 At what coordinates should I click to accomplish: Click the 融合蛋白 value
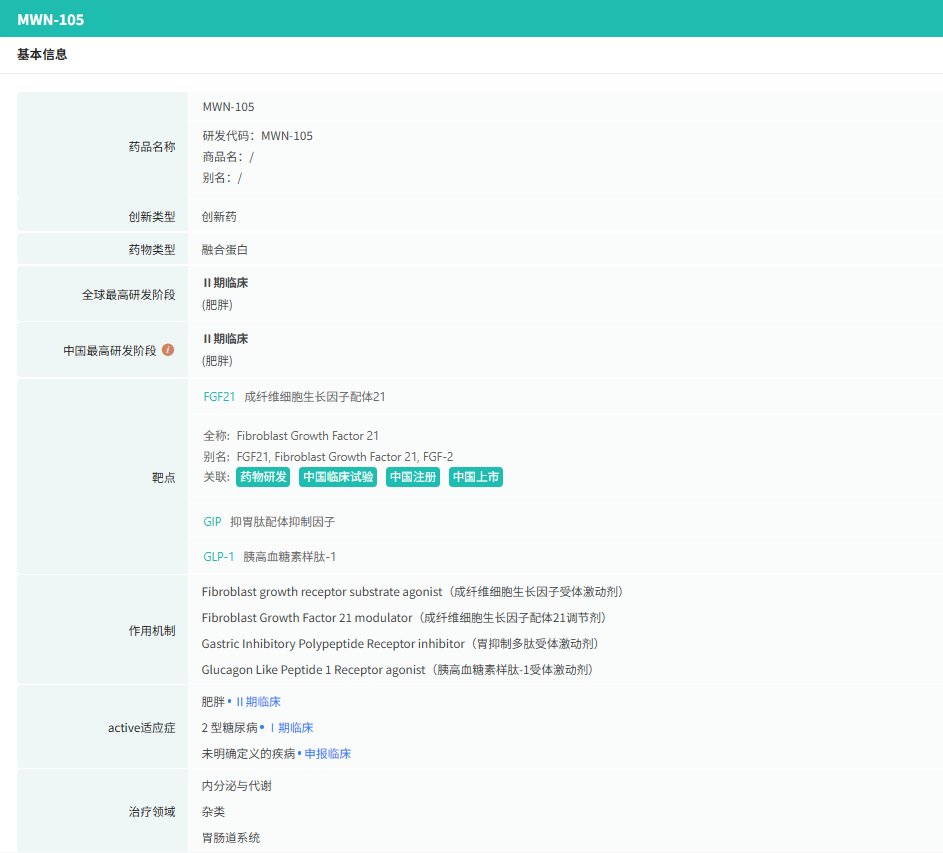click(x=225, y=250)
